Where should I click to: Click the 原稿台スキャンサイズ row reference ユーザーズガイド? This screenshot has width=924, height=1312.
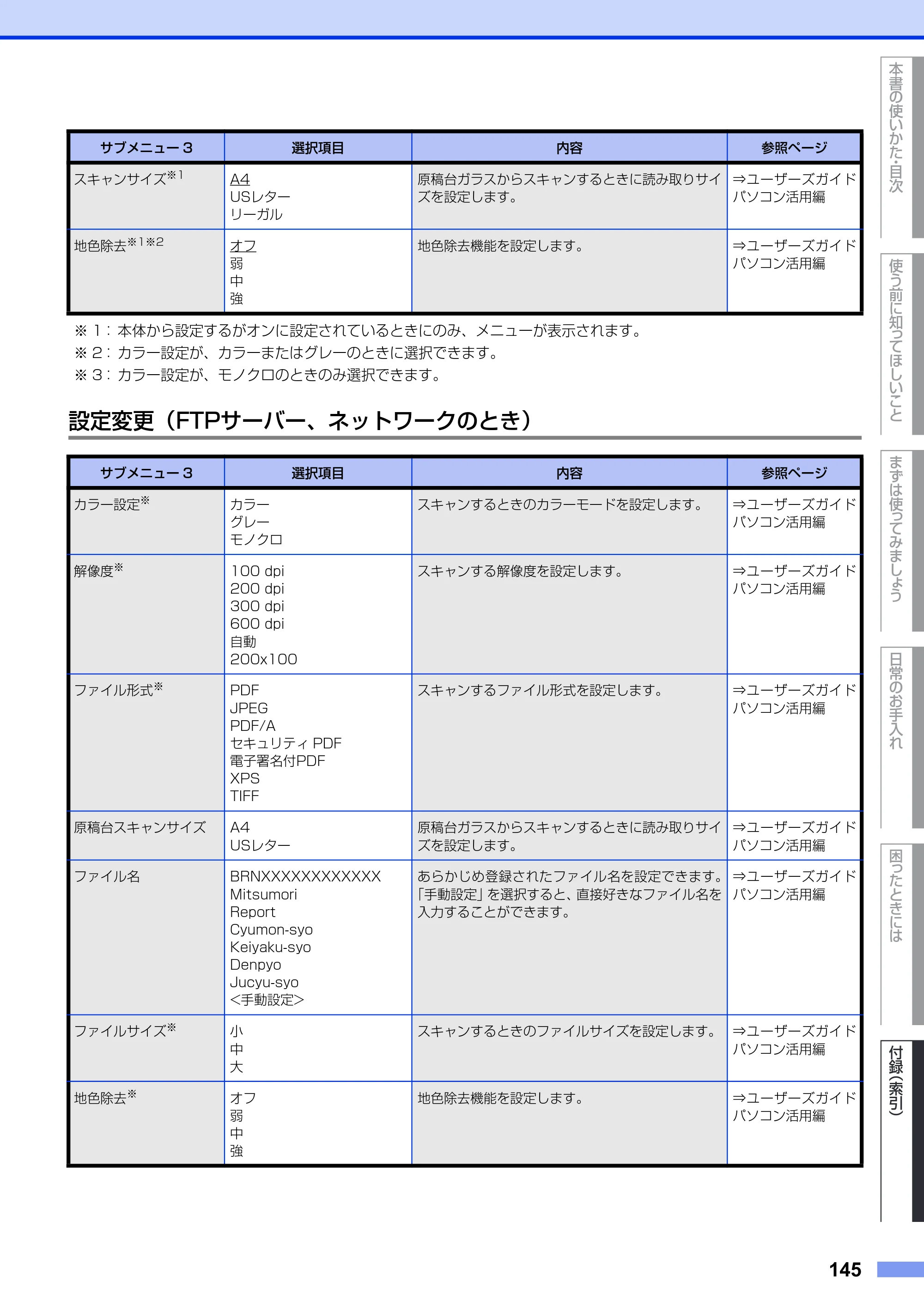(x=794, y=836)
